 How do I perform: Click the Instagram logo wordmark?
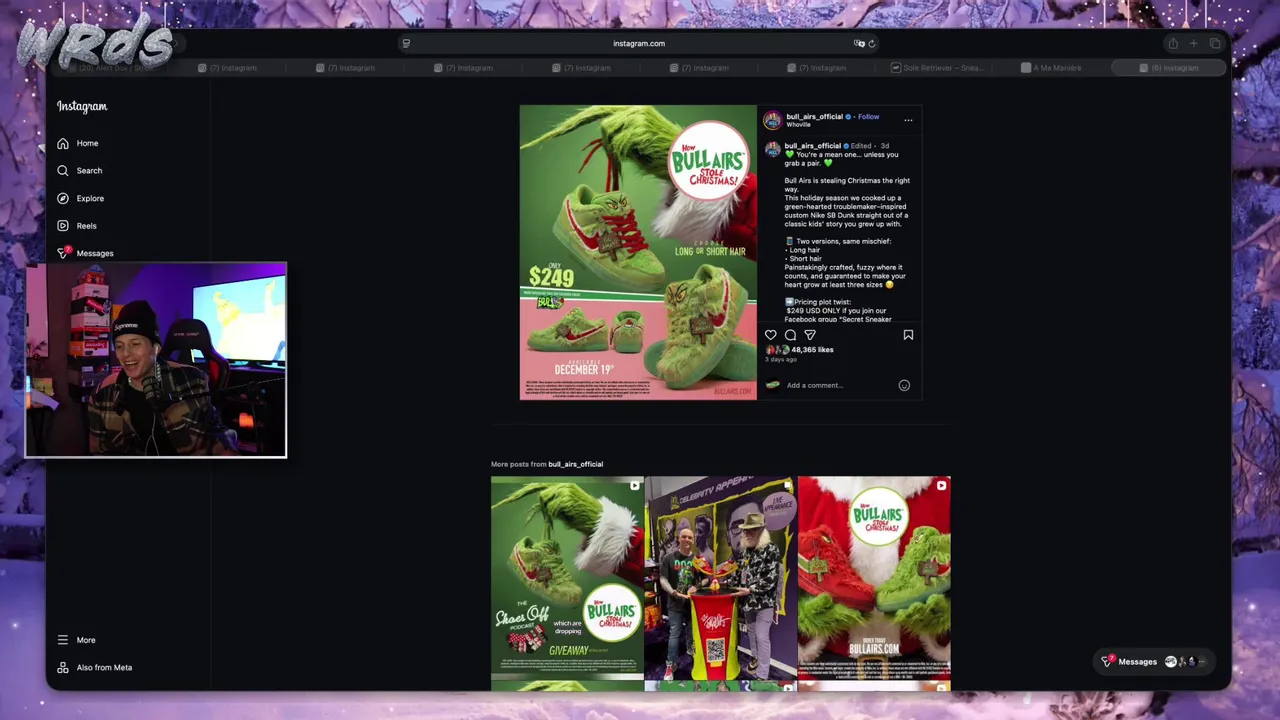(x=82, y=106)
